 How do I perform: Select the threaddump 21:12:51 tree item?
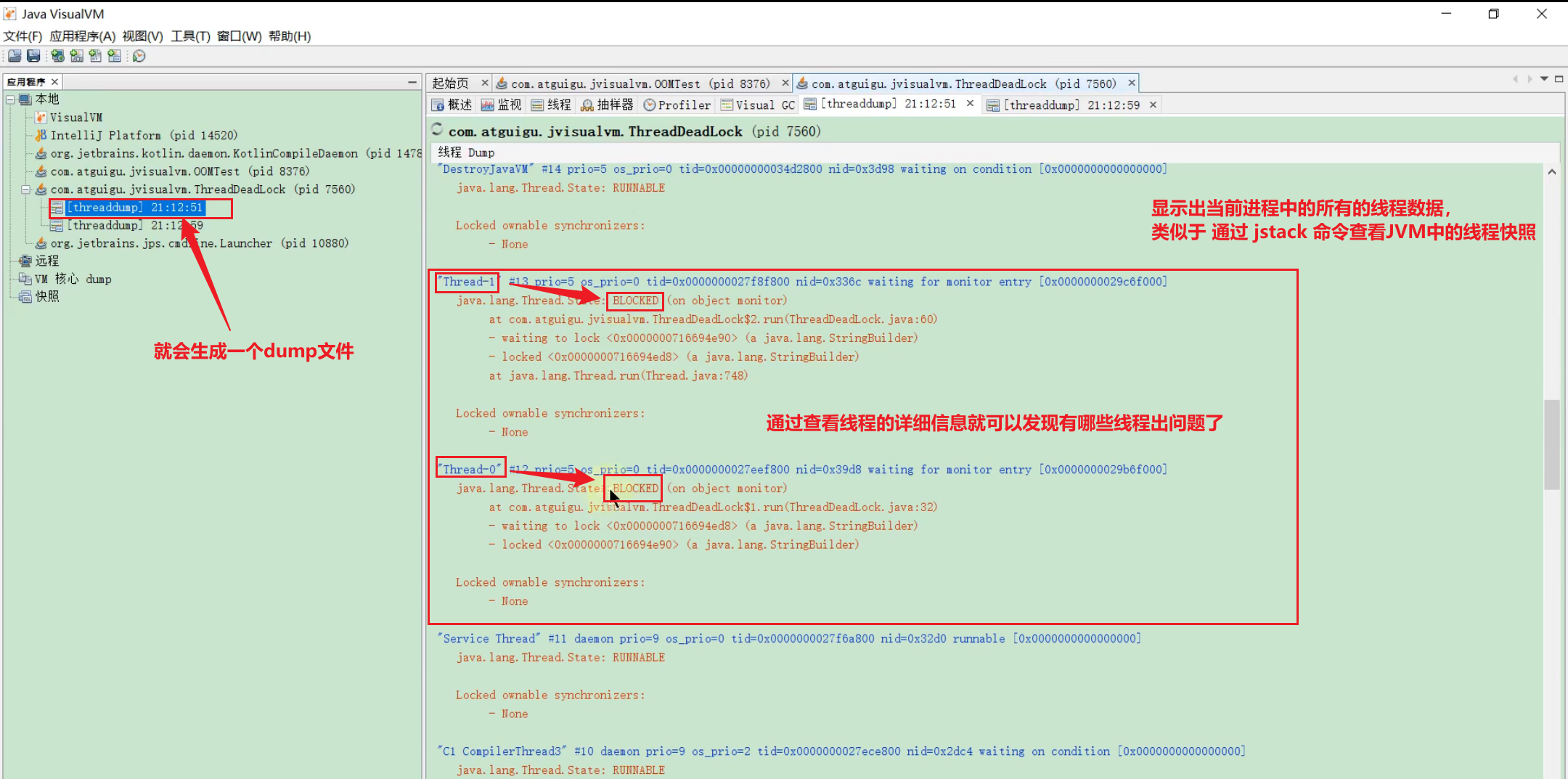click(135, 208)
